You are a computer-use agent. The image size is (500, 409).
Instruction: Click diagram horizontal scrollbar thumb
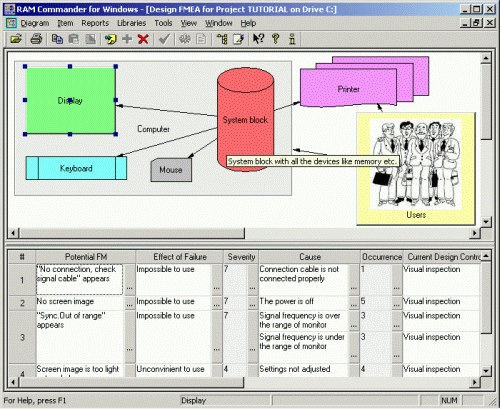pos(132,233)
